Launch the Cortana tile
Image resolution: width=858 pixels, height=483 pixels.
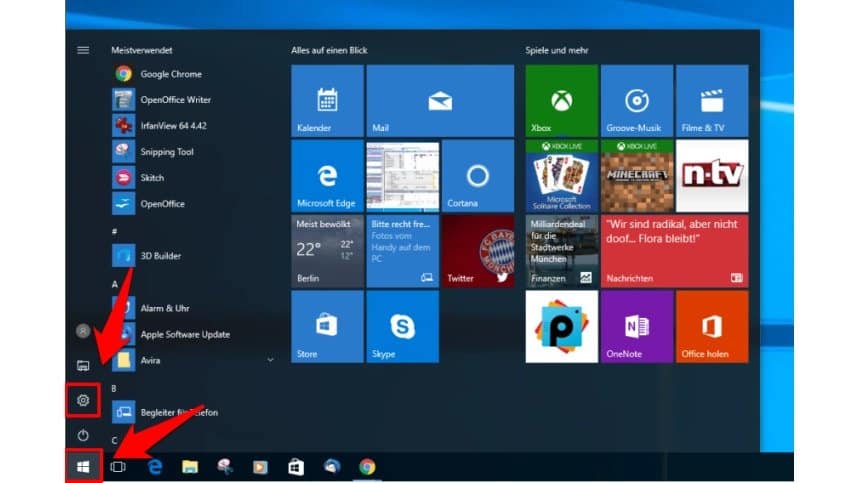(477, 176)
